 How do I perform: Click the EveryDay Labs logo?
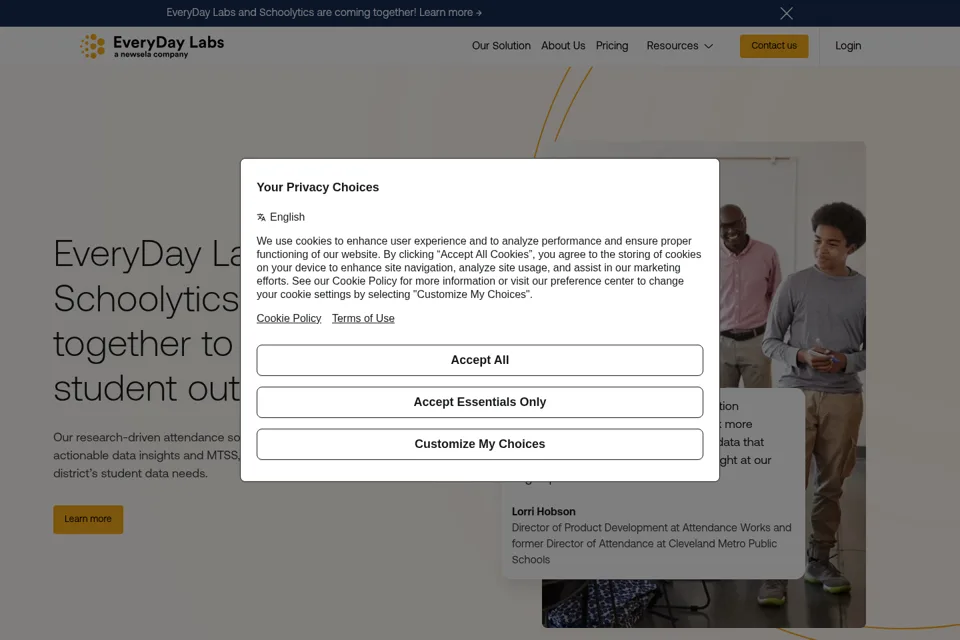152,46
